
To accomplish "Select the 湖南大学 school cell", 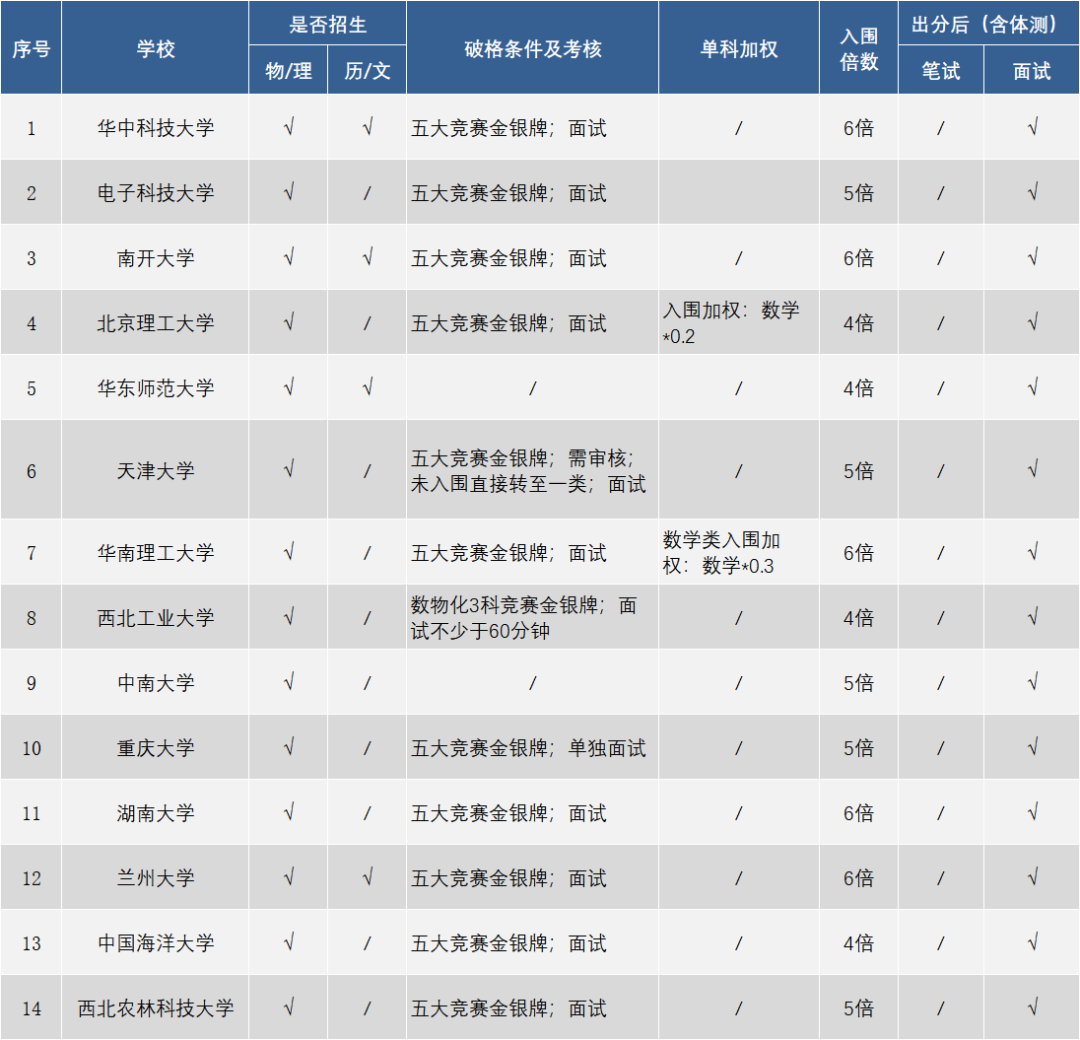I will coord(155,813).
